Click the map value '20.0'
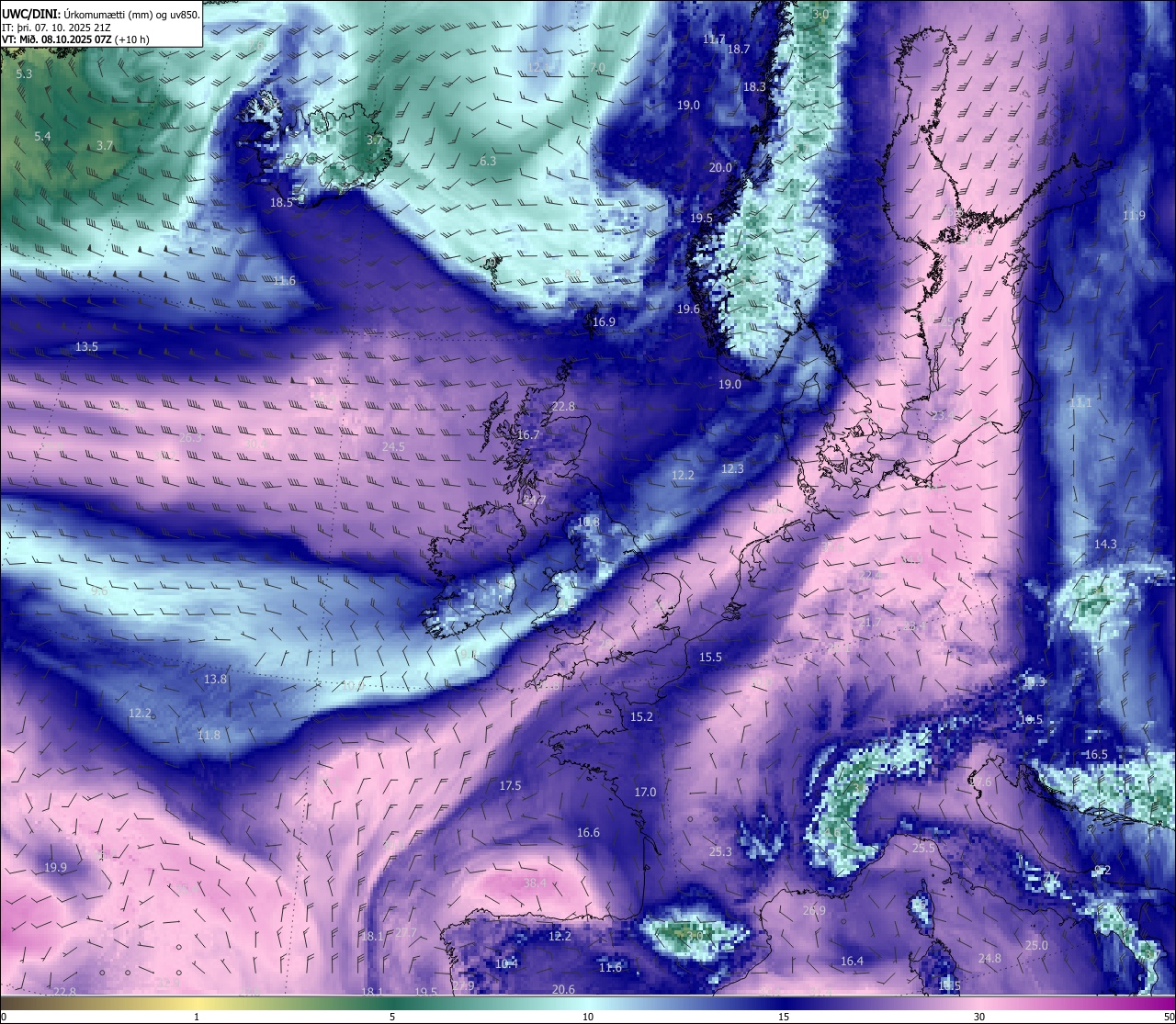1176x1024 pixels. (x=720, y=168)
